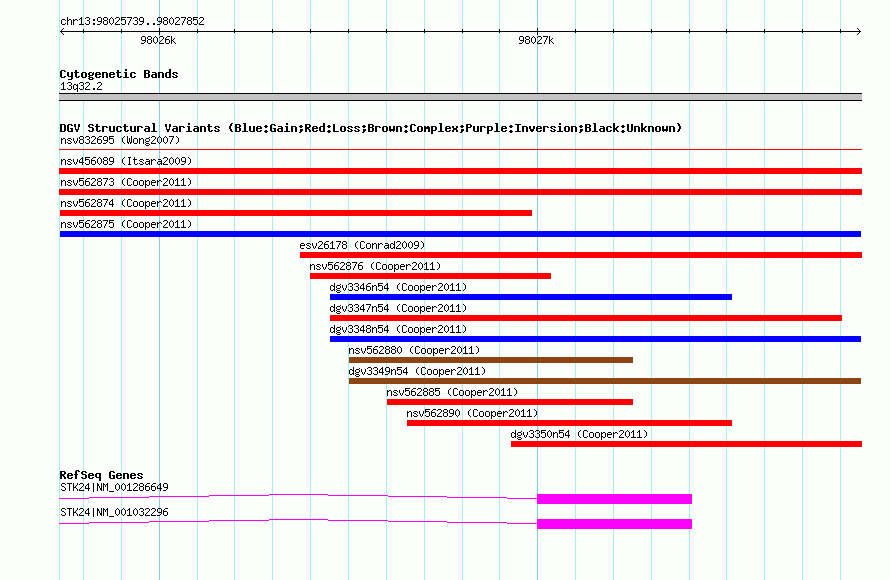890x580 pixels.
Task: Select the red nsv562890 loss bar
Action: tap(569, 423)
